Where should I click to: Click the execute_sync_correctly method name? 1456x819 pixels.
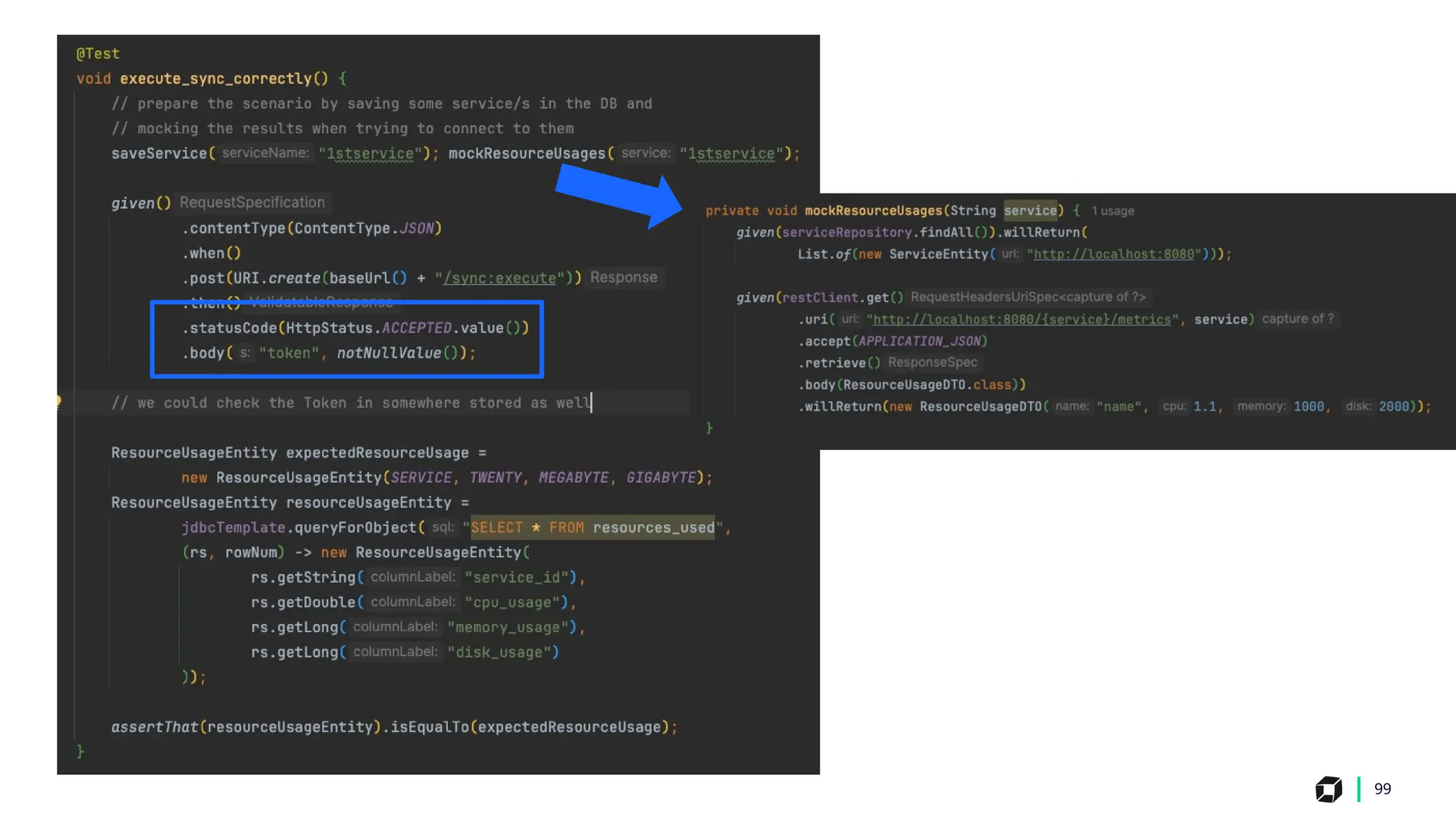(216, 79)
